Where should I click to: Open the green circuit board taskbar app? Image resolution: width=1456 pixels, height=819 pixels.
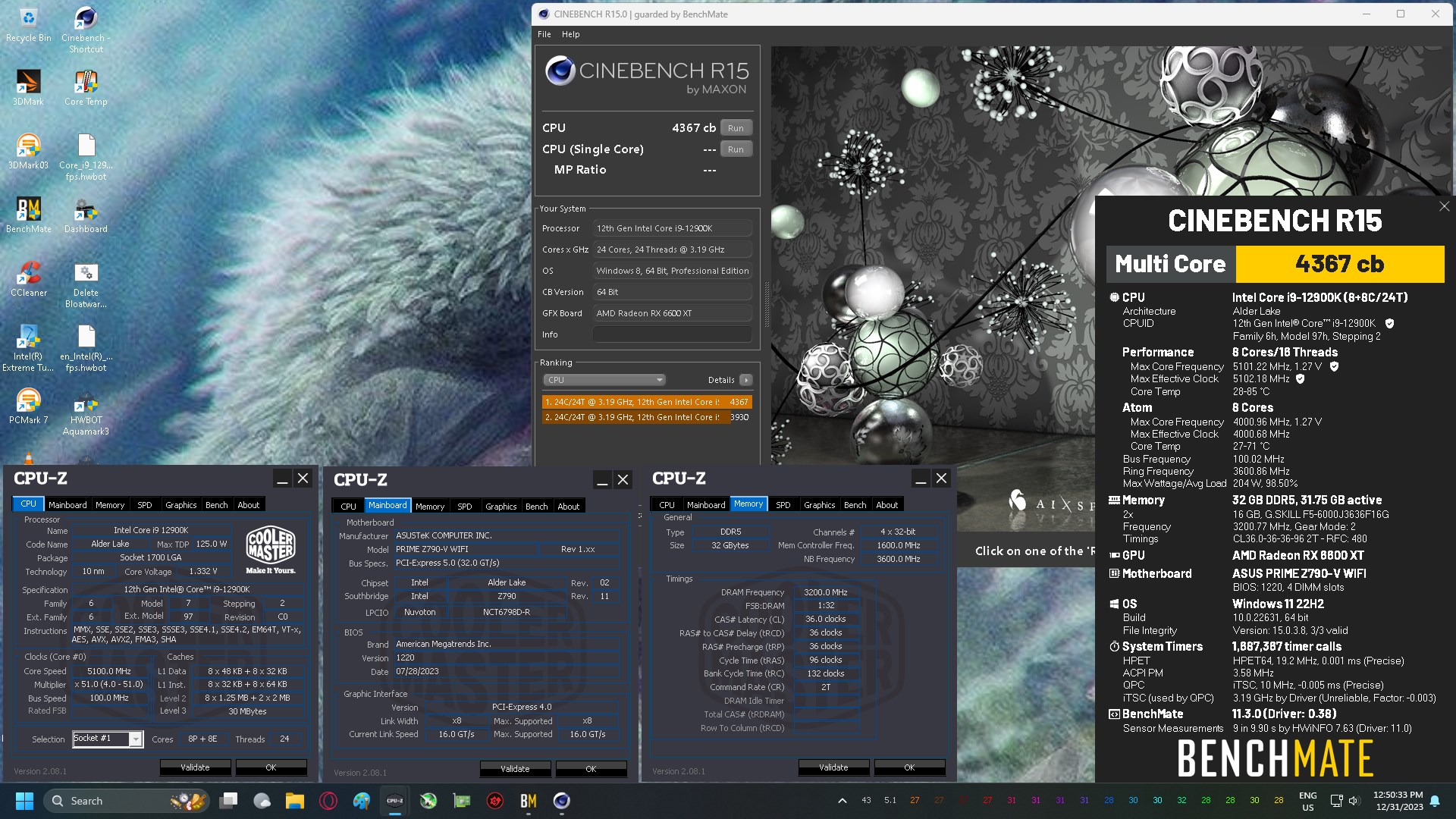coord(462,801)
